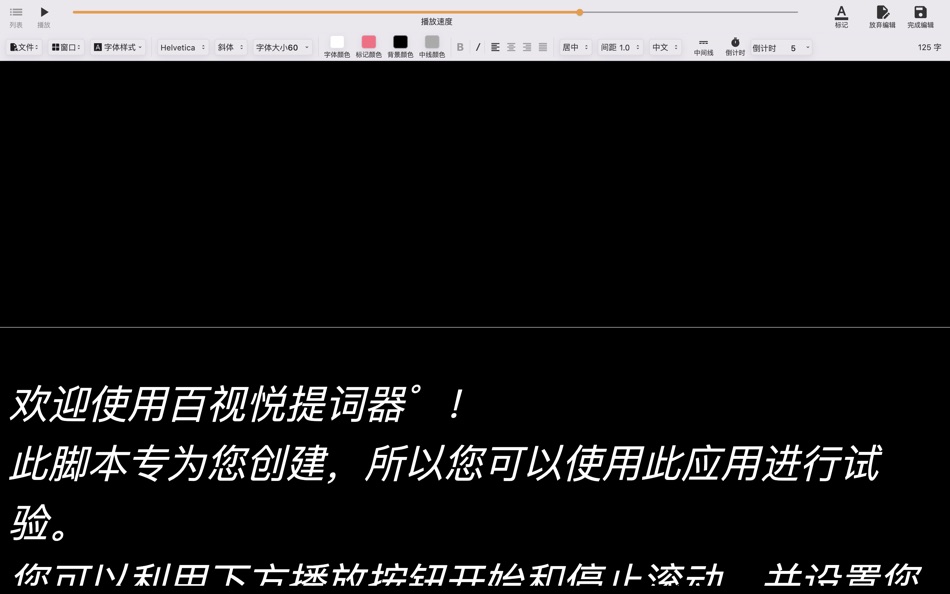Pick the gray 中线颜色 swatch

(431, 42)
